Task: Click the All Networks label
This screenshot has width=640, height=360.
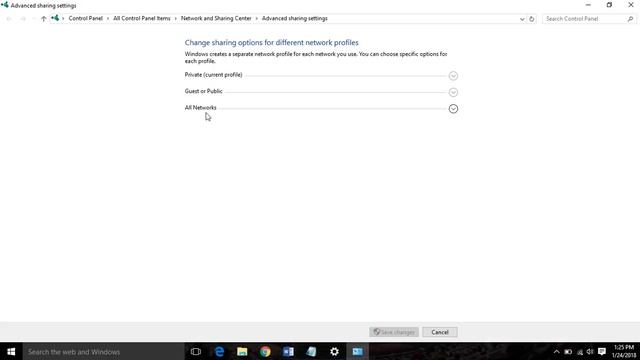Action: click(200, 107)
